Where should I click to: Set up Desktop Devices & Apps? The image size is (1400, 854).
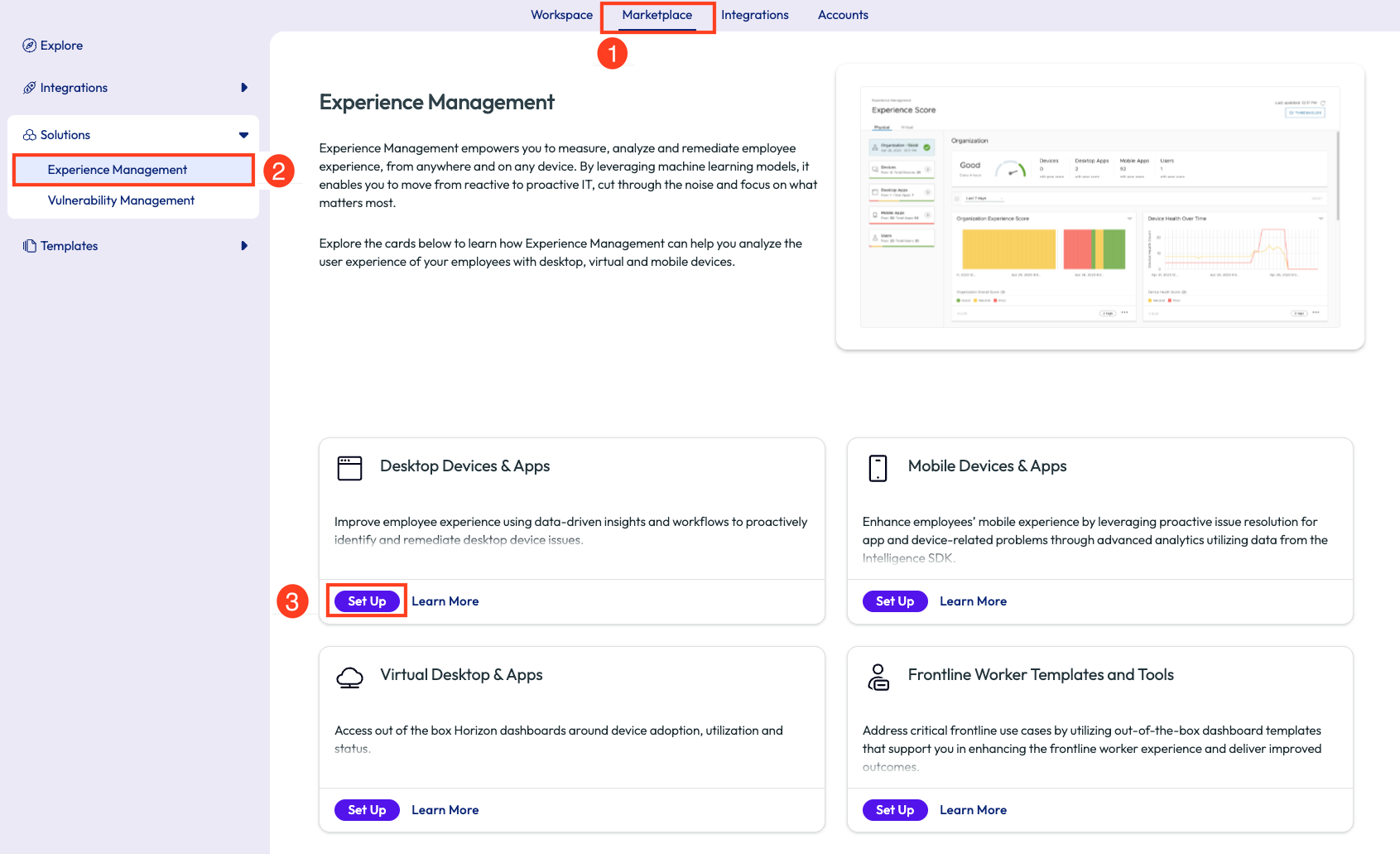[367, 601]
